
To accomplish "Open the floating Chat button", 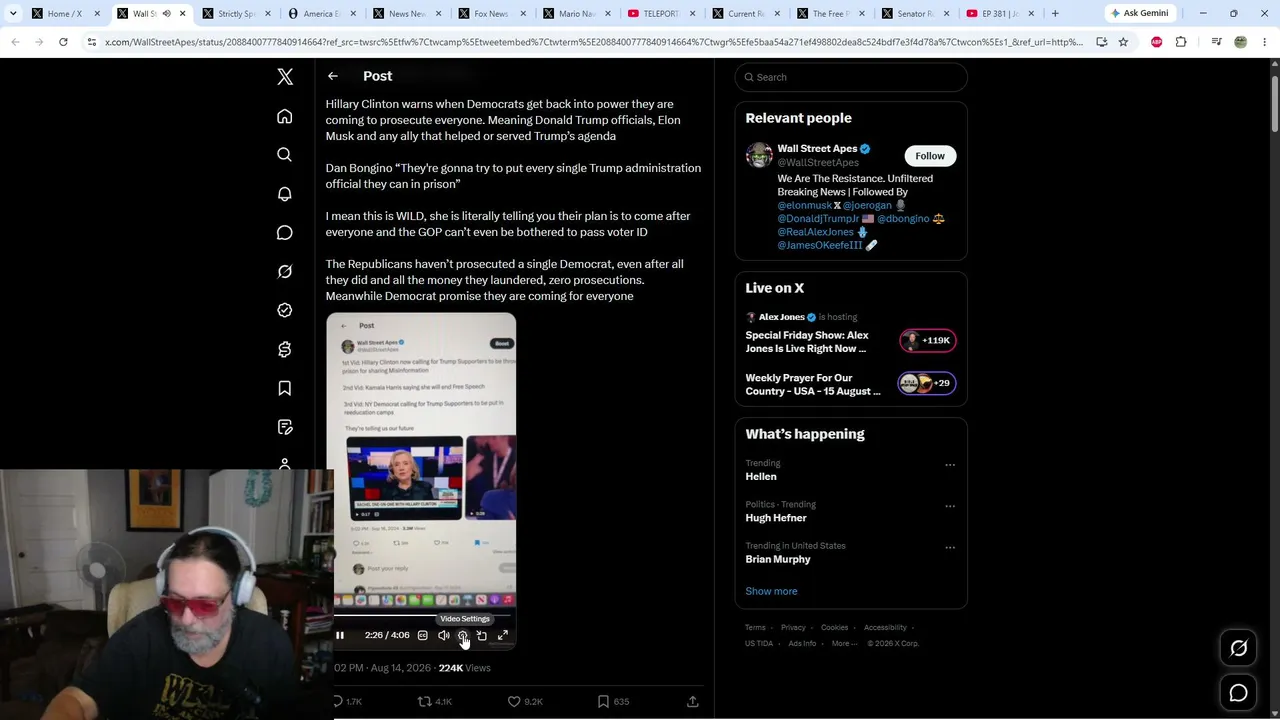I will click(x=1238, y=693).
